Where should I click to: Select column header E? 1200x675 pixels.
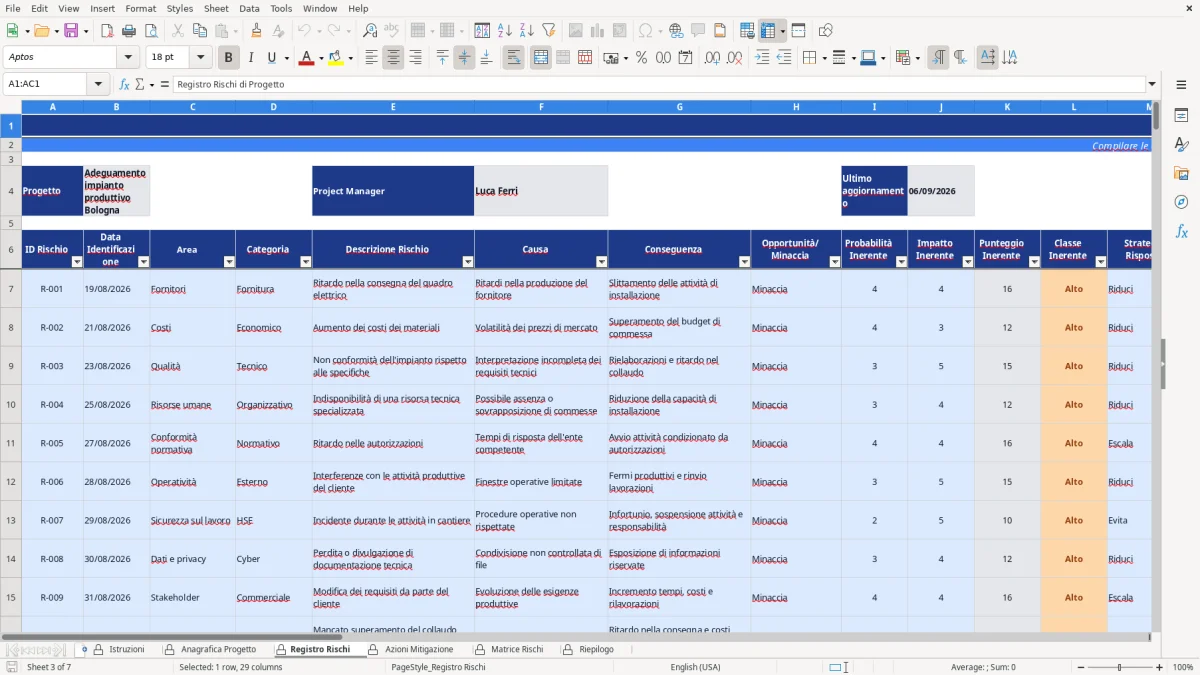pyautogui.click(x=393, y=106)
